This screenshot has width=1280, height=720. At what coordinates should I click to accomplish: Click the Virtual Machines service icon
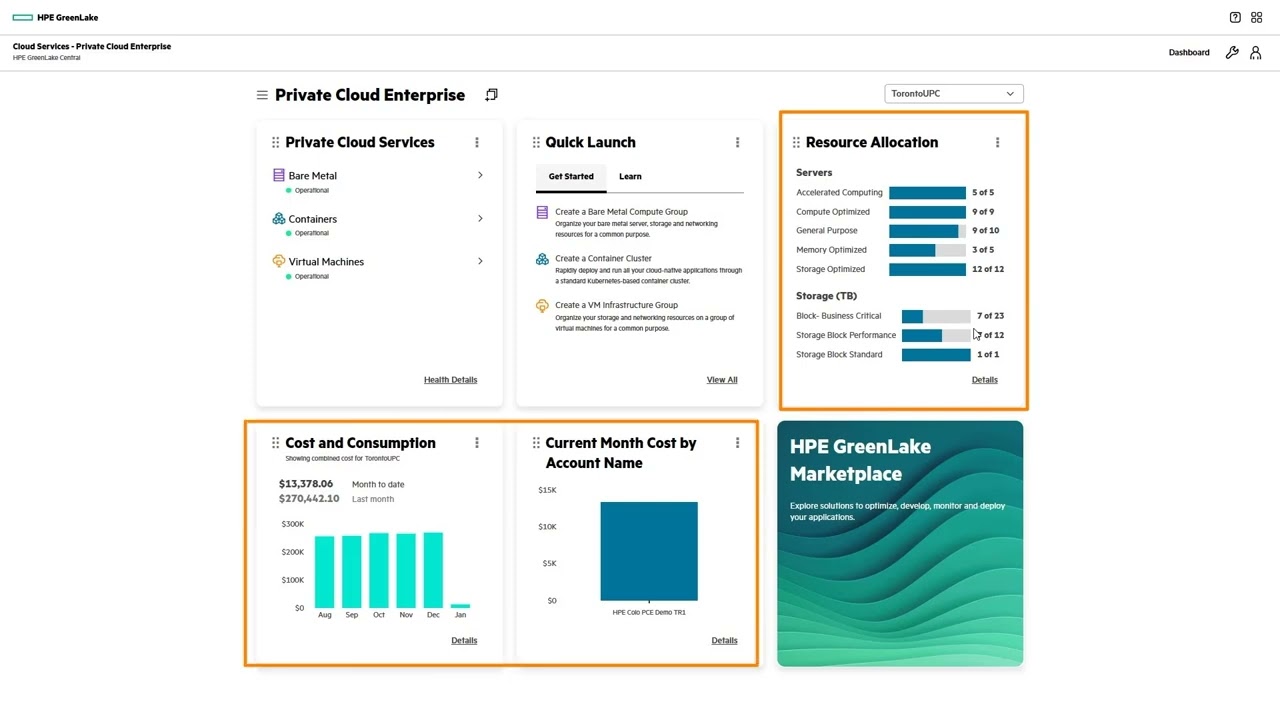pyautogui.click(x=279, y=261)
